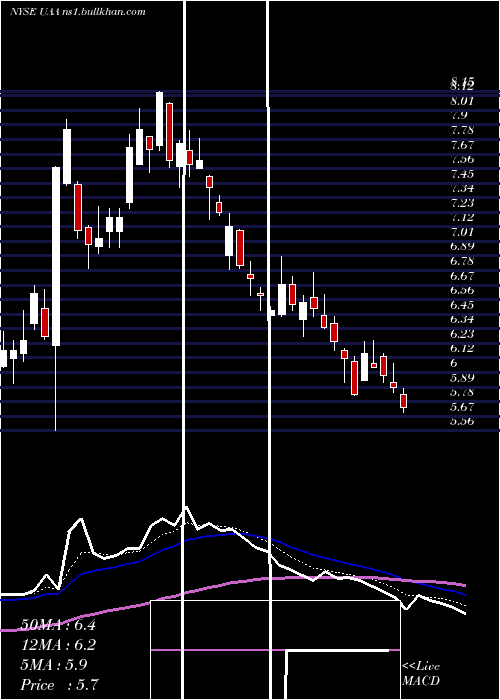Click the 7.23 price level label

[462, 203]
